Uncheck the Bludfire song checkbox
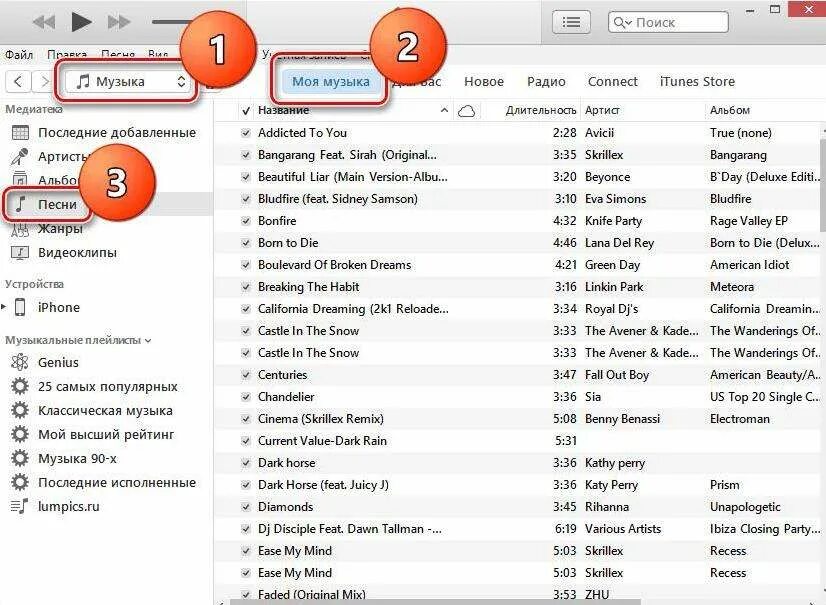The height and width of the screenshot is (605, 826). tap(245, 199)
